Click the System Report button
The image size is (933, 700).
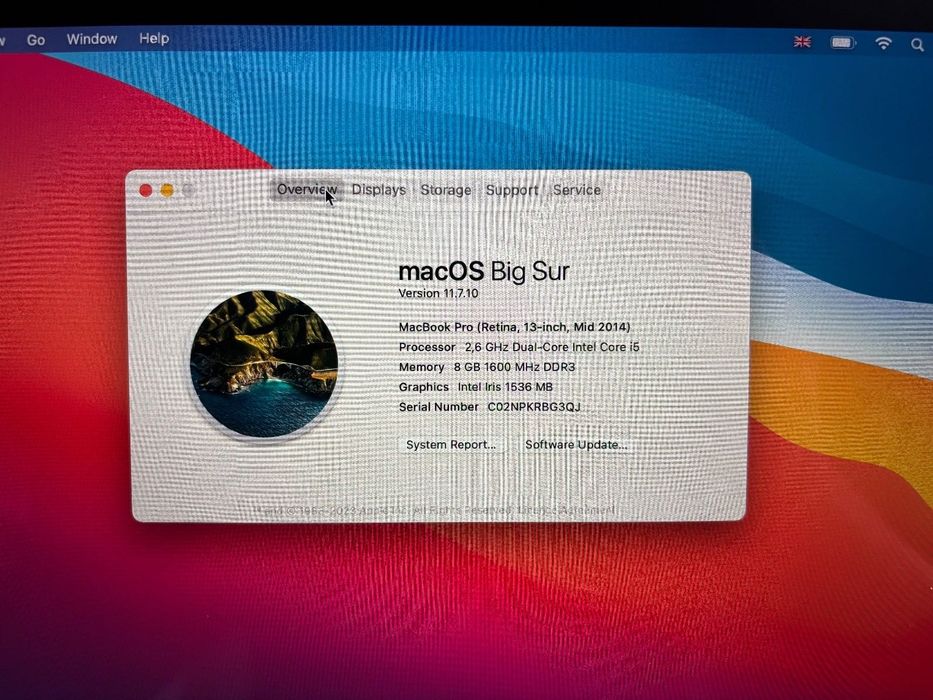tap(451, 445)
